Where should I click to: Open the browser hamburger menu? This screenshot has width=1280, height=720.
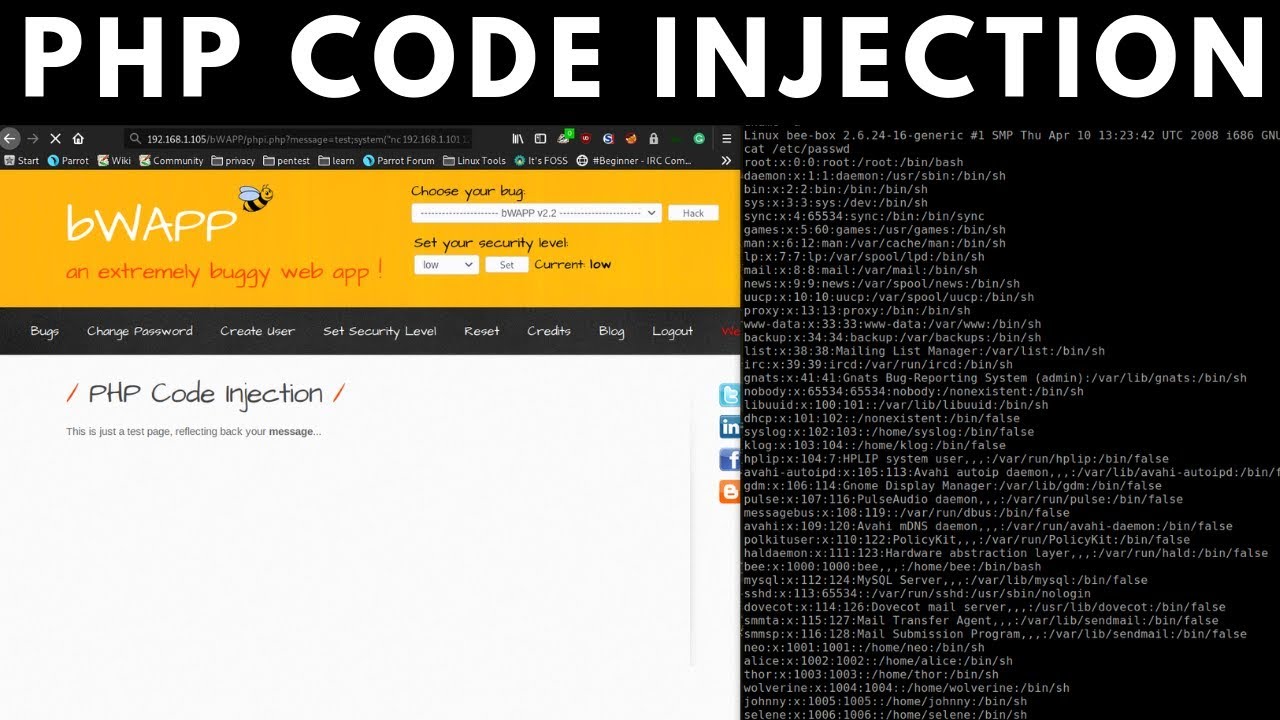727,139
